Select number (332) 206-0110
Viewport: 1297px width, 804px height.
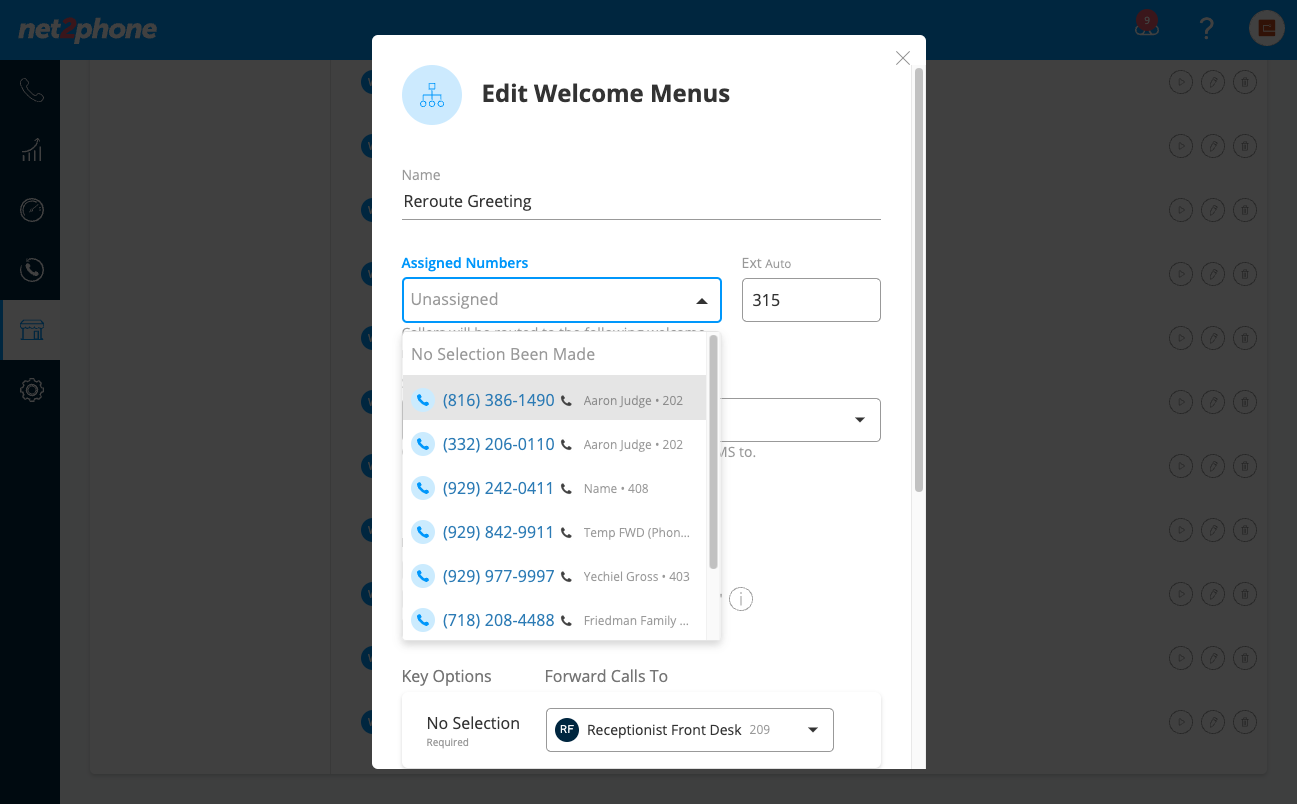point(555,444)
